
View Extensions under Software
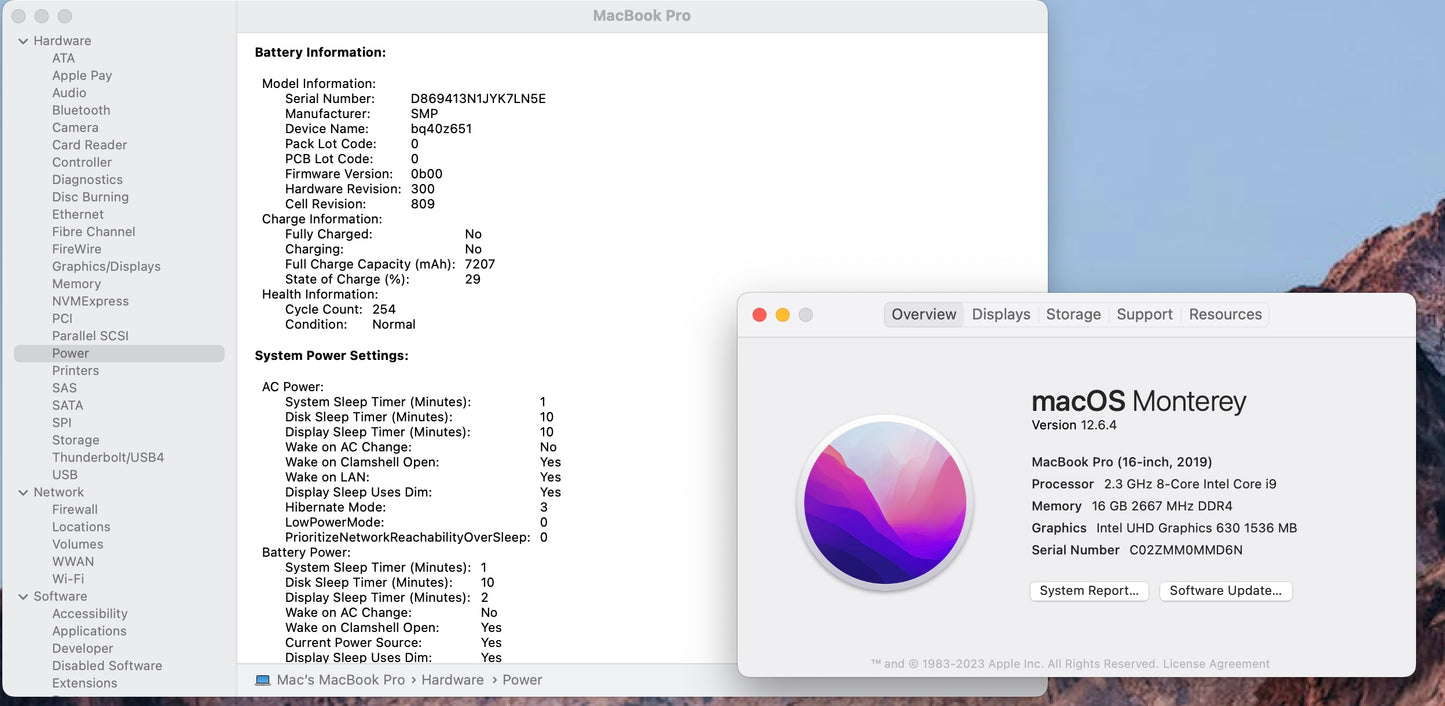[x=84, y=682]
